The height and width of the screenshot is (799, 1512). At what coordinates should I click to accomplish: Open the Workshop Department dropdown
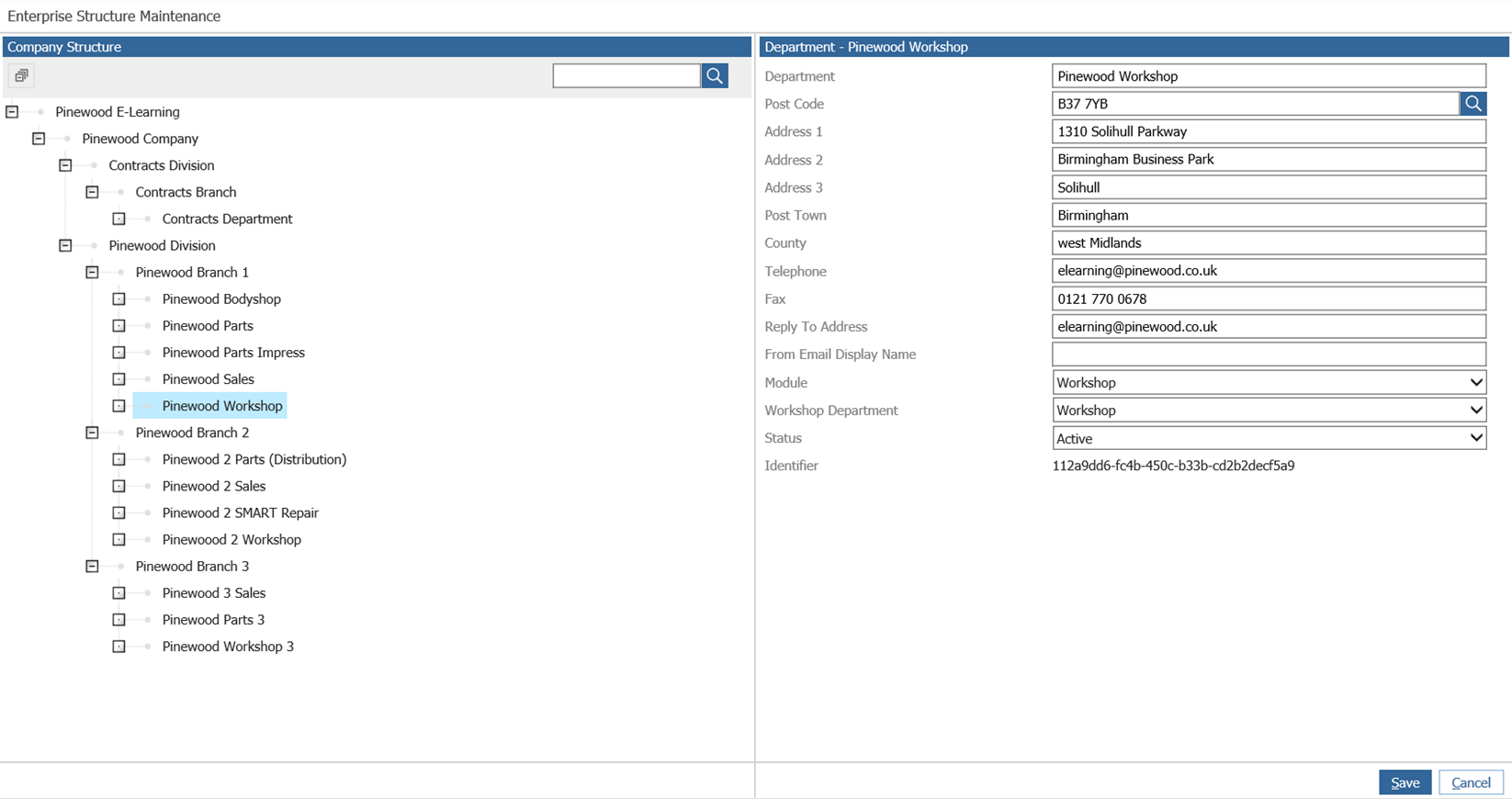point(1269,411)
